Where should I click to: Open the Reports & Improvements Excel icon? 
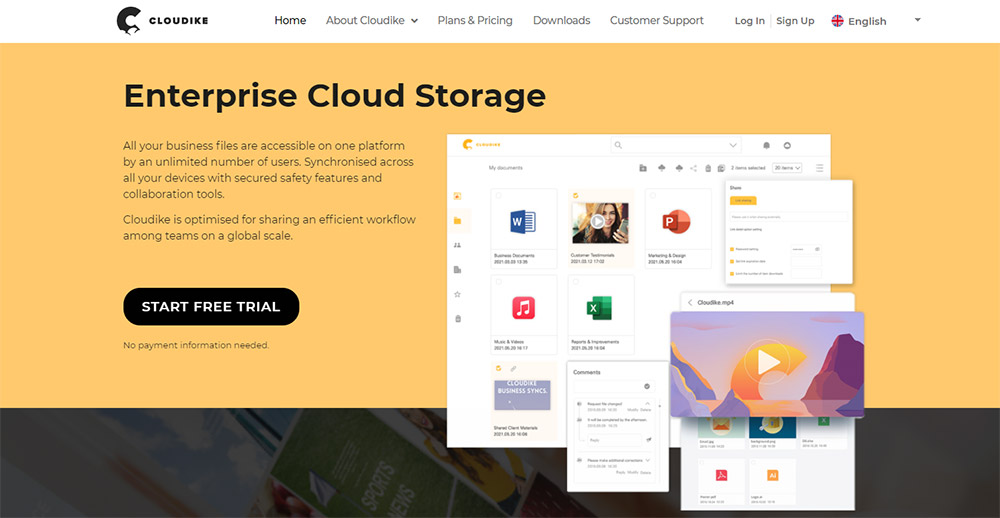599,308
